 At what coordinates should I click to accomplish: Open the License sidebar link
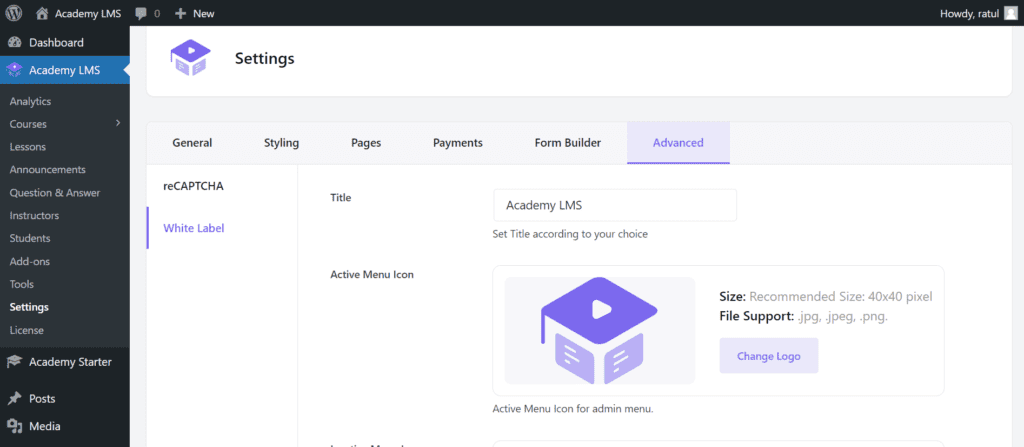27,330
